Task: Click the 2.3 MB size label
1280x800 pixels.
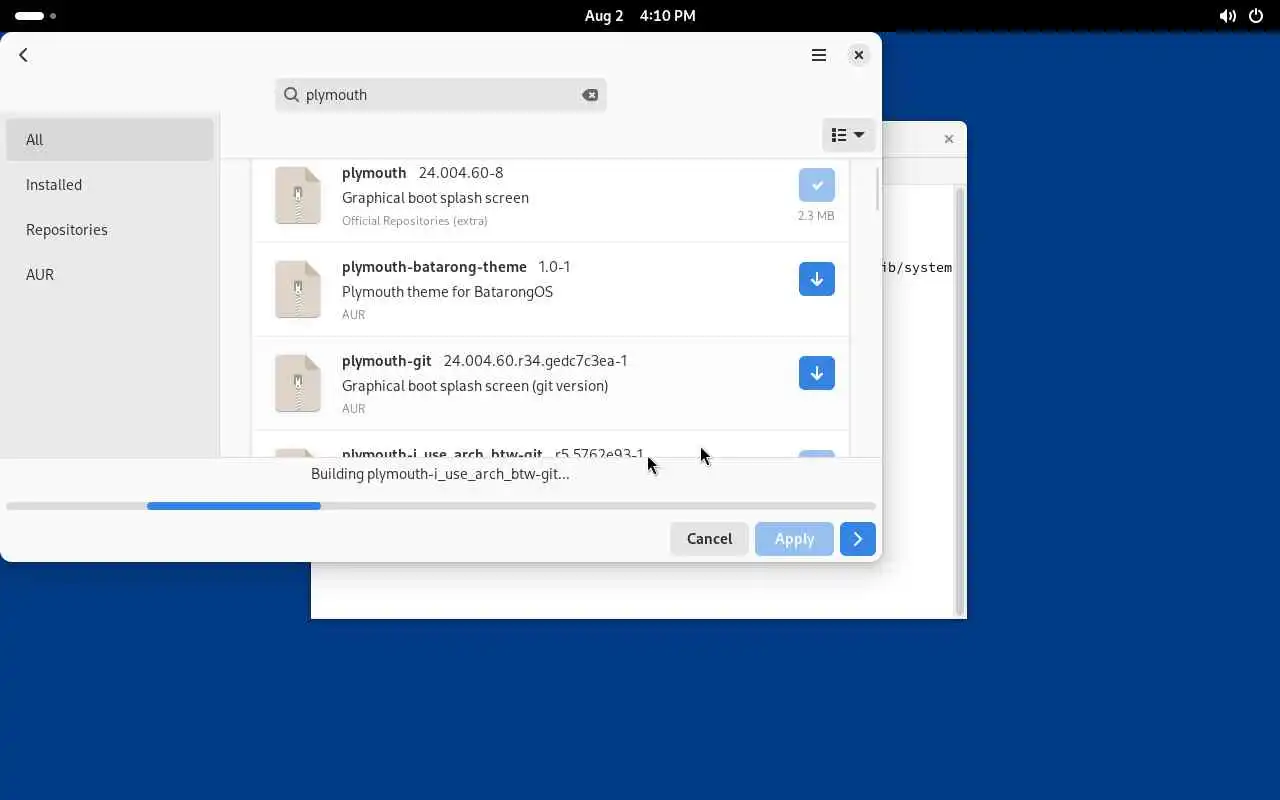Action: click(816, 215)
